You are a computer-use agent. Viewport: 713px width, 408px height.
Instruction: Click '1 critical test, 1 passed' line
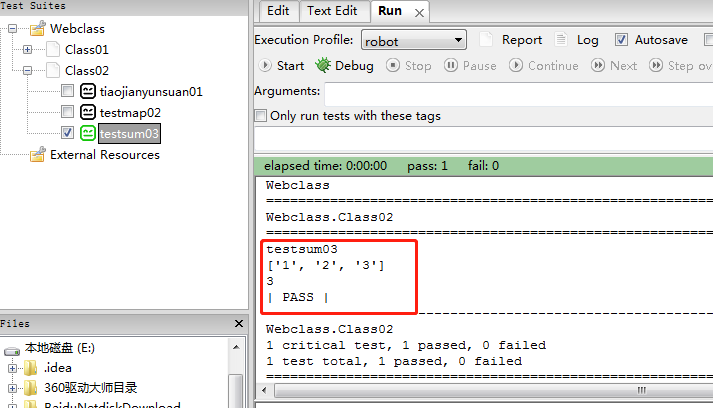click(406, 345)
